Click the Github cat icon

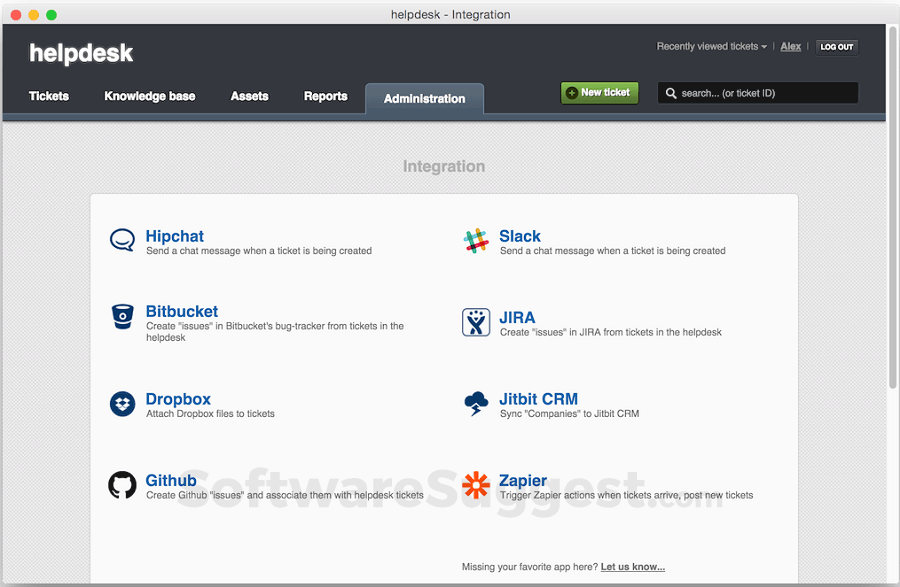tap(122, 485)
